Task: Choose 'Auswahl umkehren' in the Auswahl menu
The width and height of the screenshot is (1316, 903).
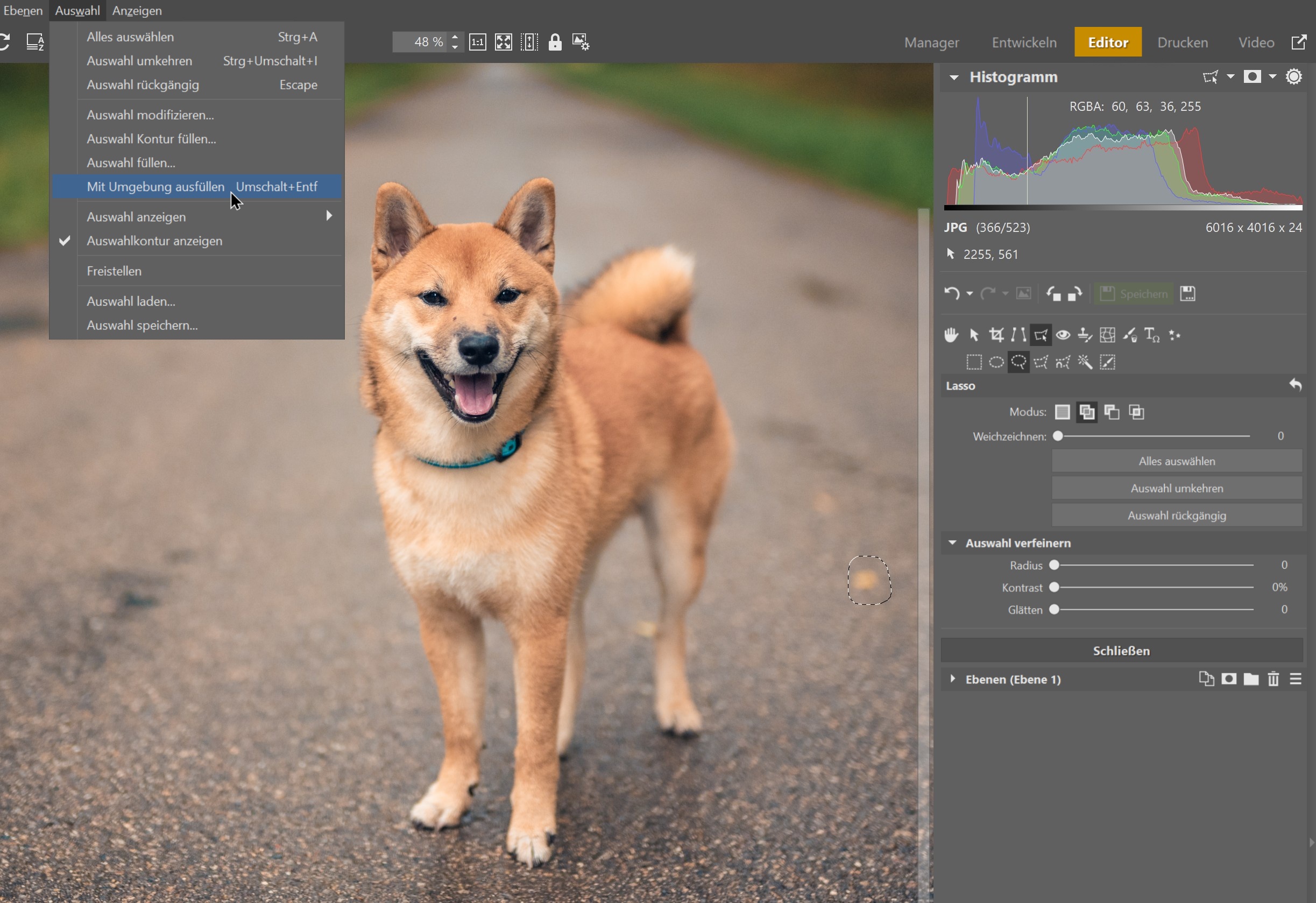Action: coord(197,61)
